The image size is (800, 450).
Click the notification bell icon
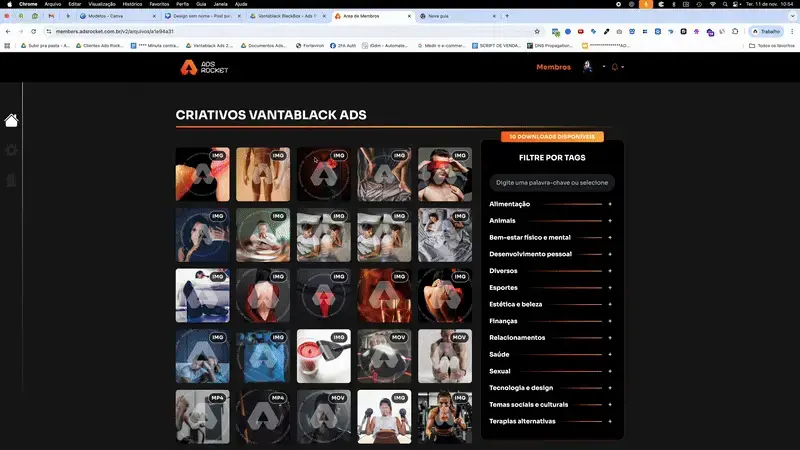[x=615, y=67]
